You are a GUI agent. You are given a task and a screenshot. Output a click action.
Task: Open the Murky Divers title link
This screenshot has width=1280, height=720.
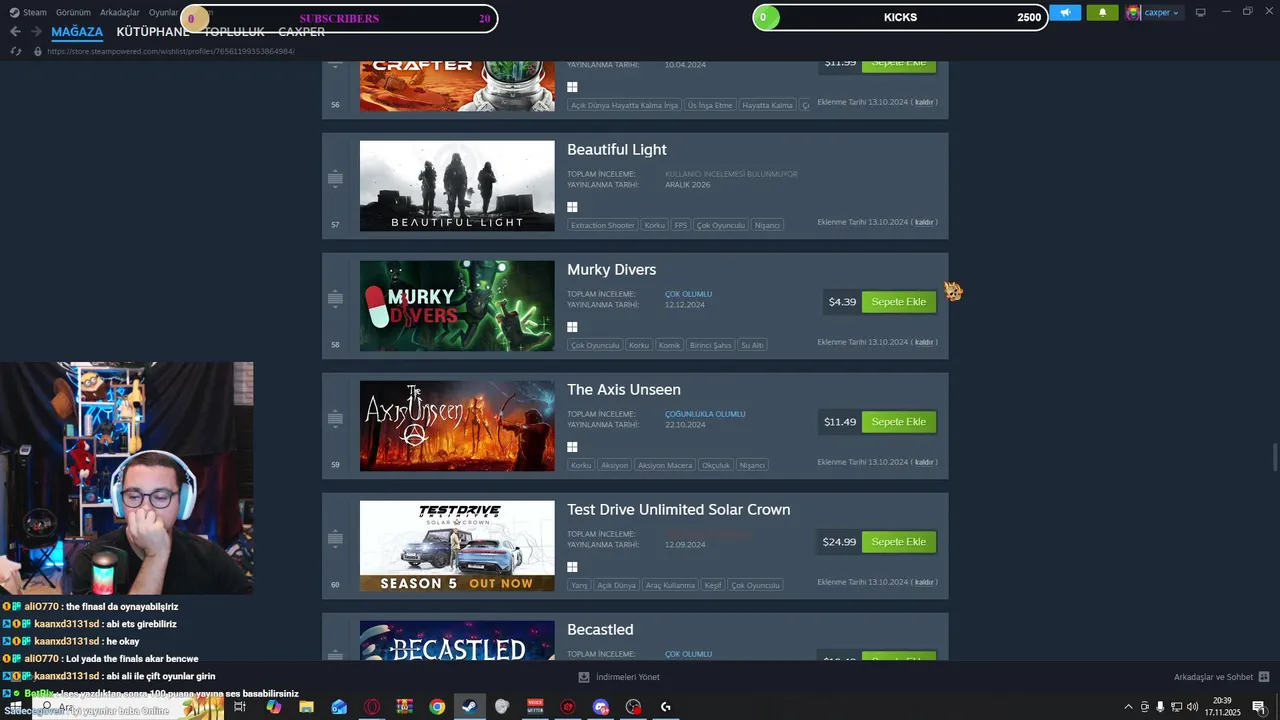[x=612, y=270]
